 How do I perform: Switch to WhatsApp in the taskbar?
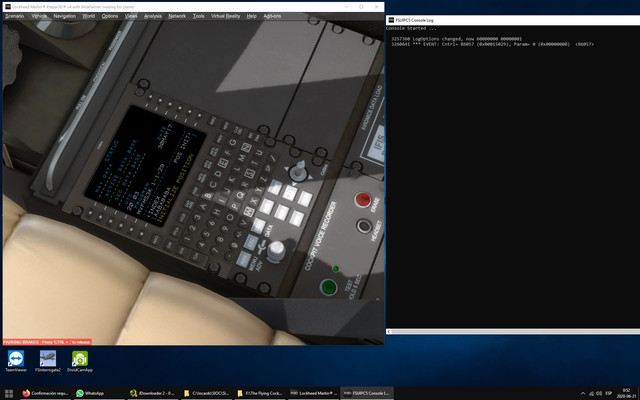tap(98, 393)
